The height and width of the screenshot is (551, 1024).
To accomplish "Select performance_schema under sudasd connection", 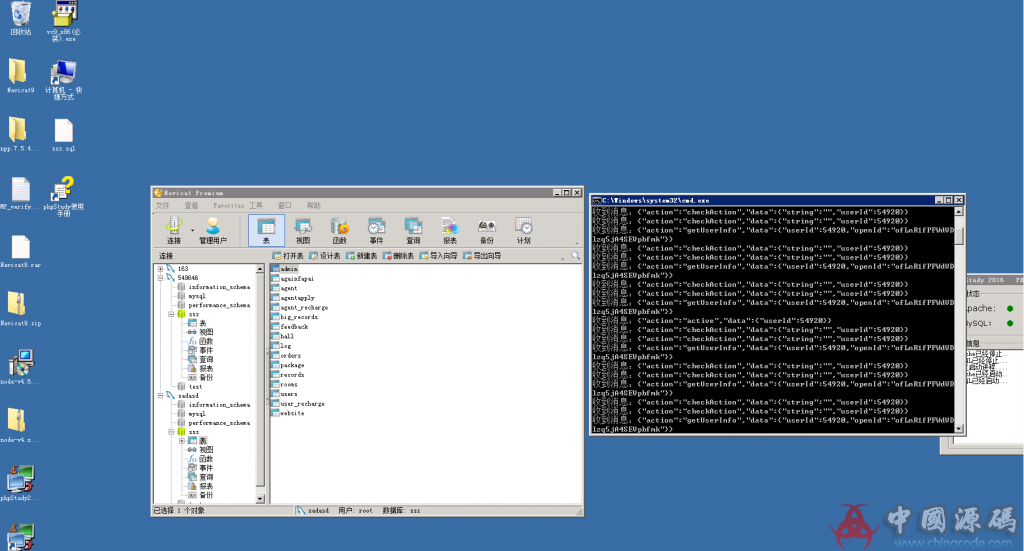I will click(x=214, y=423).
